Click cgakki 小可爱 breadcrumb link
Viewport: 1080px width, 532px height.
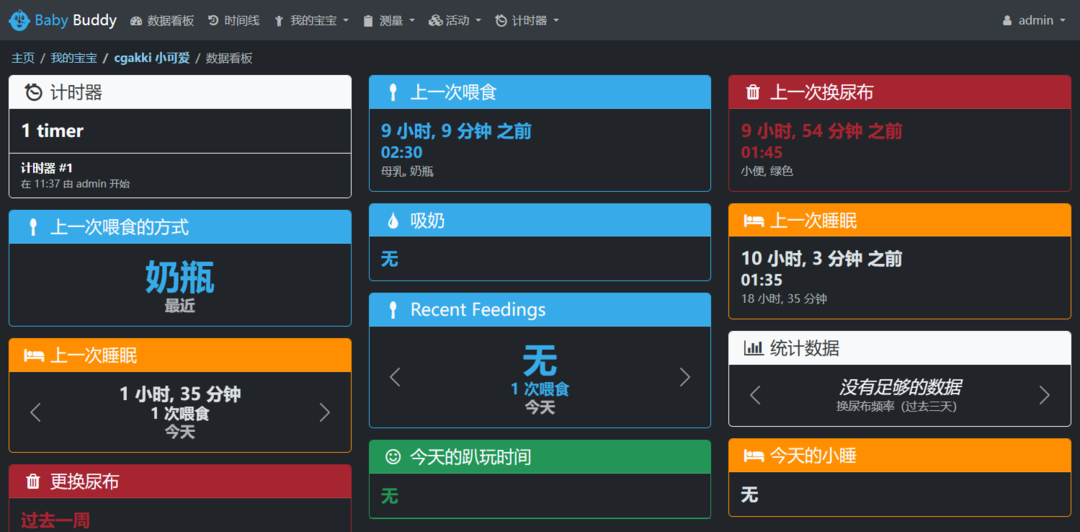tap(152, 59)
